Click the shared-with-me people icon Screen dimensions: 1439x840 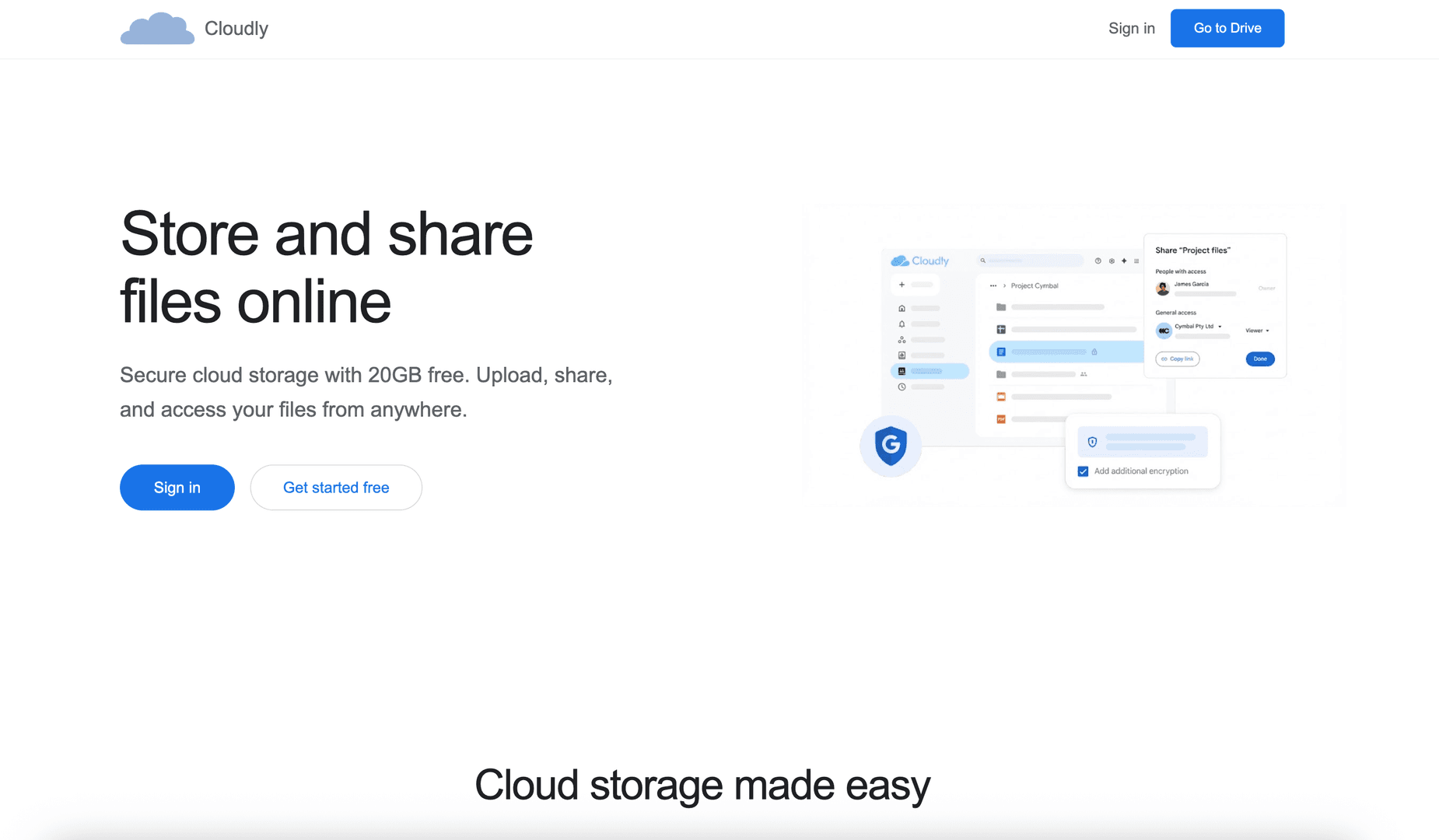tap(902, 340)
